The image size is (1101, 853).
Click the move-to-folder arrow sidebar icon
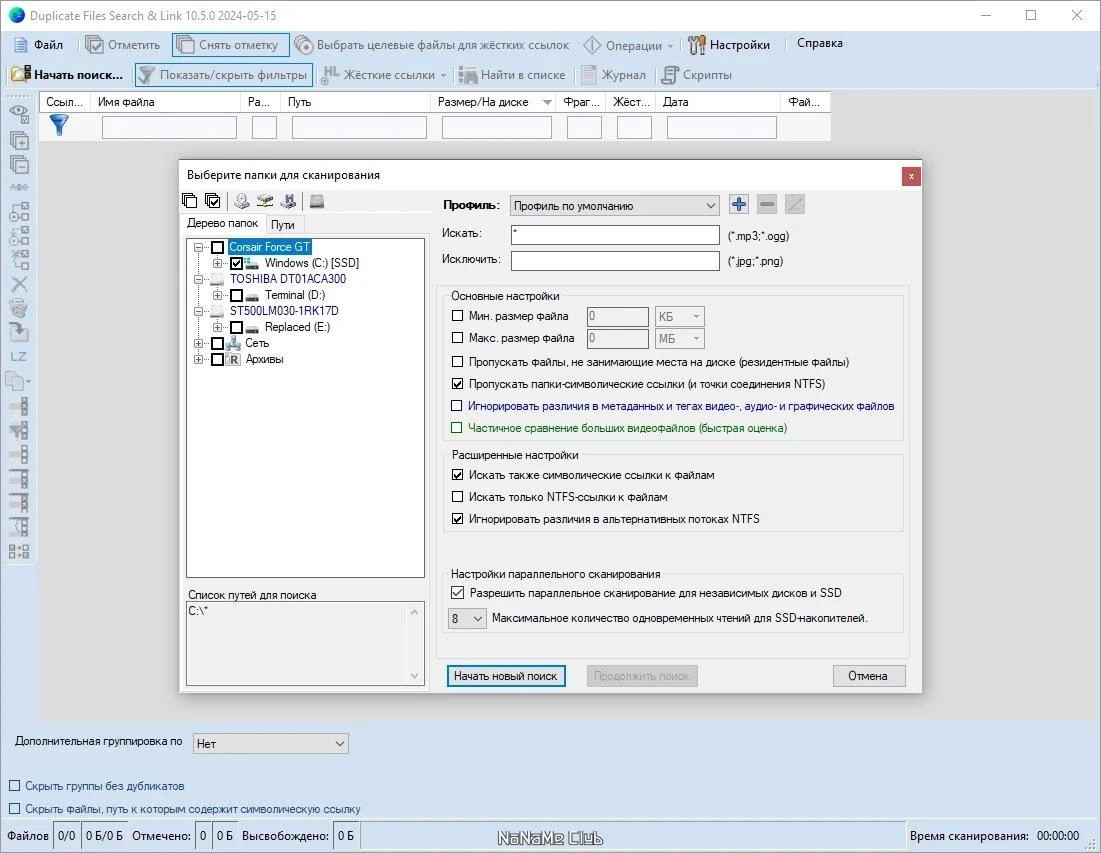19,331
